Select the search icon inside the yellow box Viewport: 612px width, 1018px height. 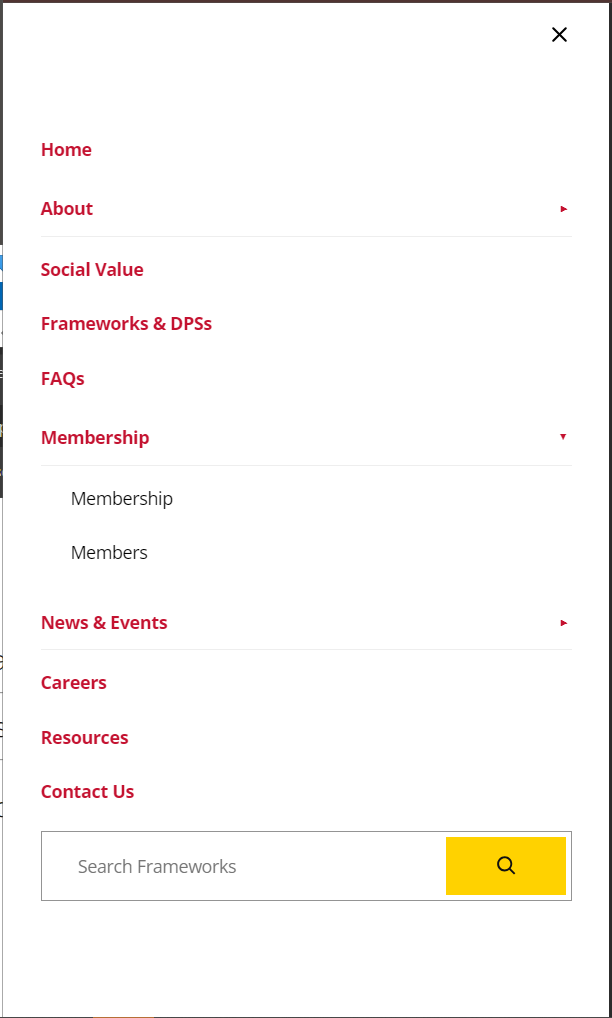point(505,866)
